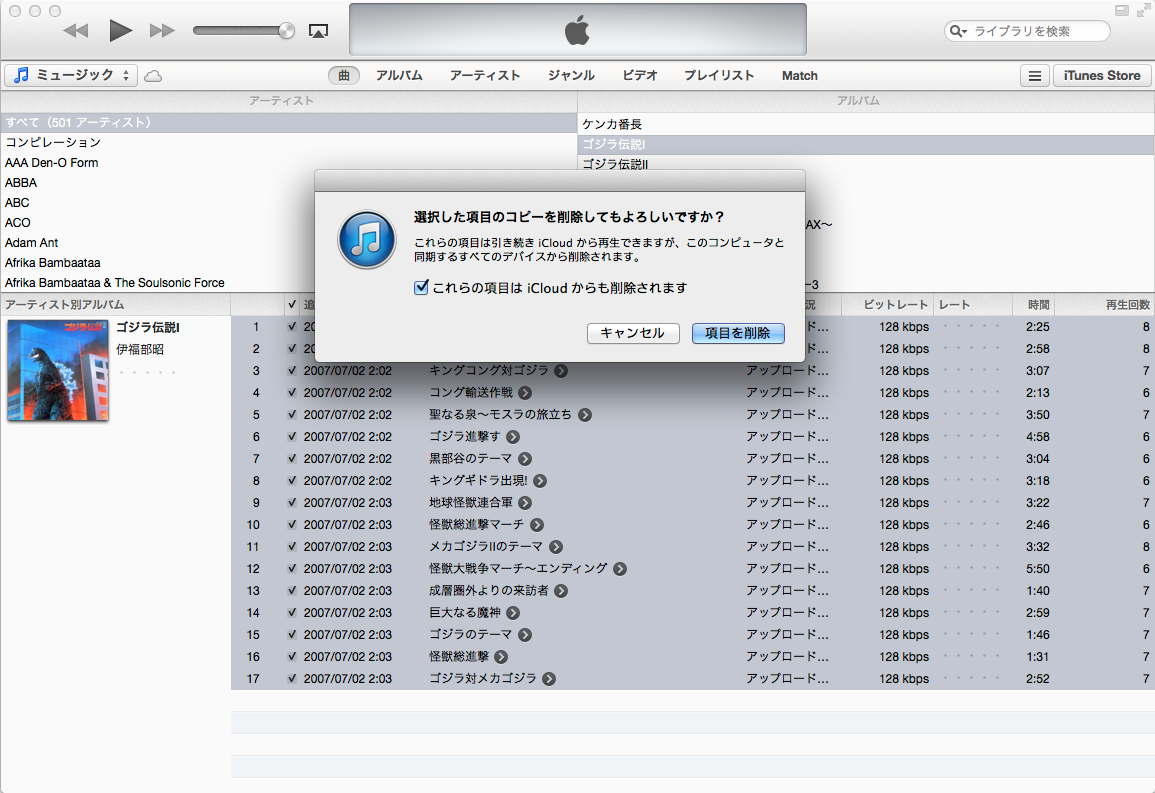Switch to the 曲 songs view

point(344,75)
